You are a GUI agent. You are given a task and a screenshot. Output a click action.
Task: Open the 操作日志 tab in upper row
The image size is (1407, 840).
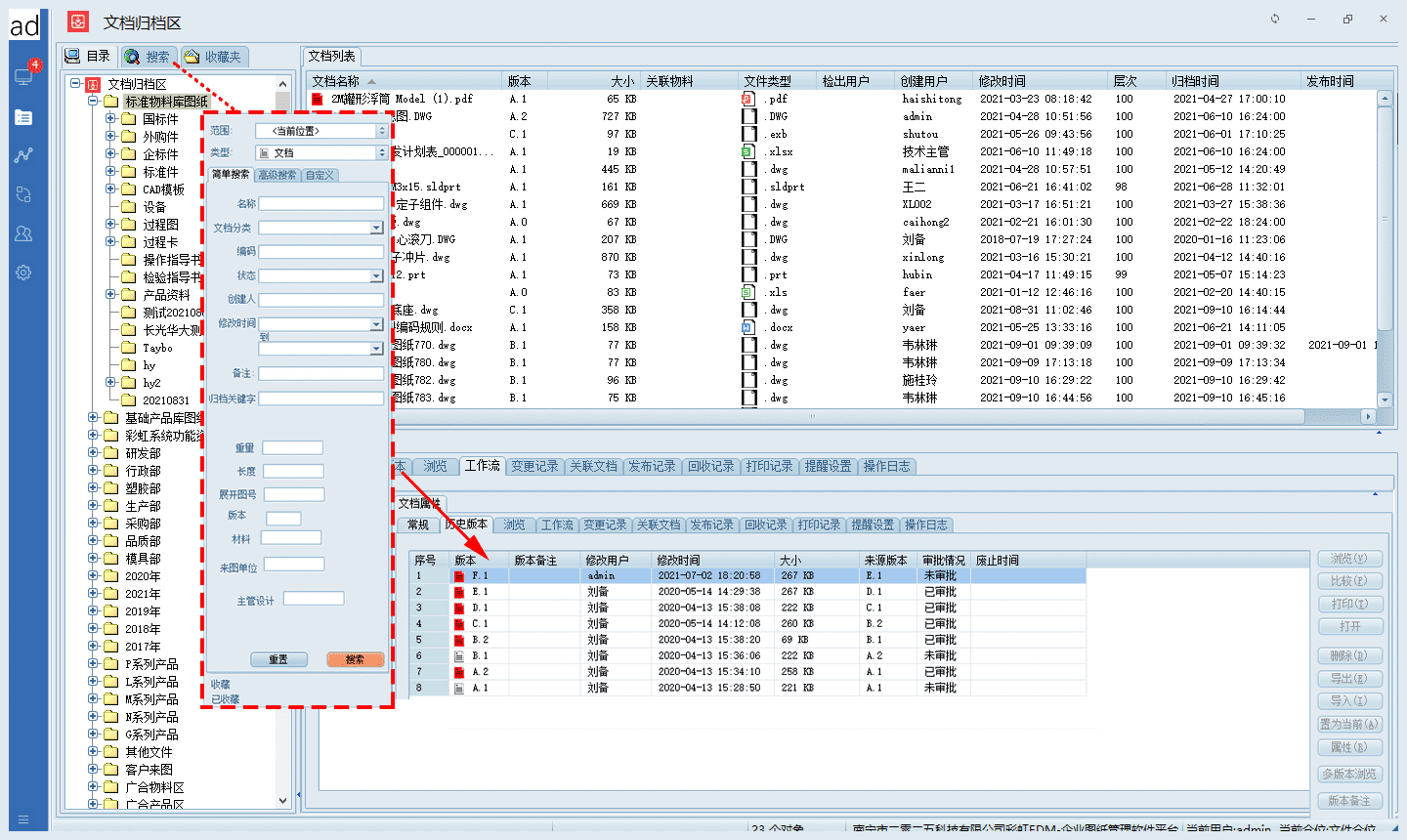pyautogui.click(x=886, y=466)
